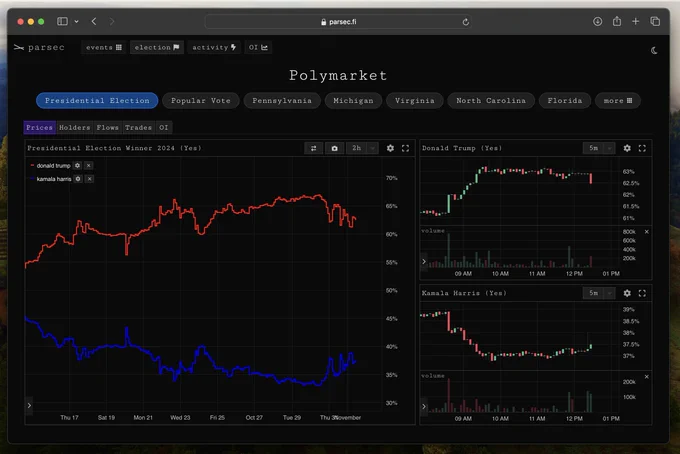Open the activity page
Image resolution: width=680 pixels, height=454 pixels.
tap(214, 47)
